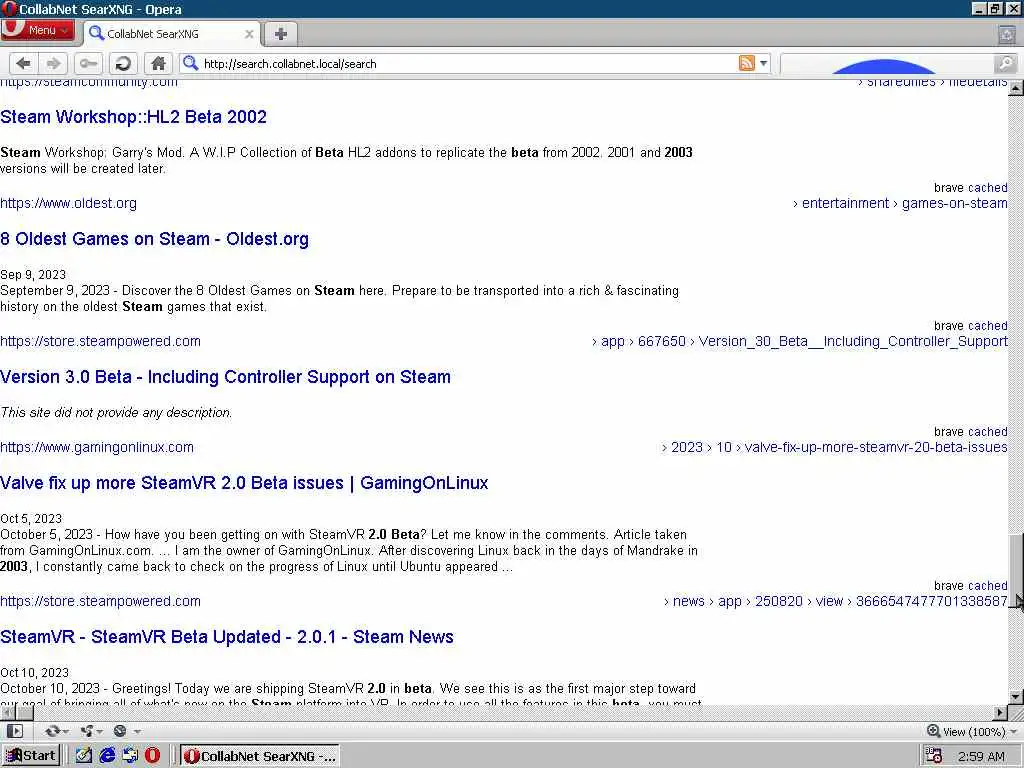Toggle the side panel button
This screenshot has height=768, width=1024.
(x=15, y=731)
